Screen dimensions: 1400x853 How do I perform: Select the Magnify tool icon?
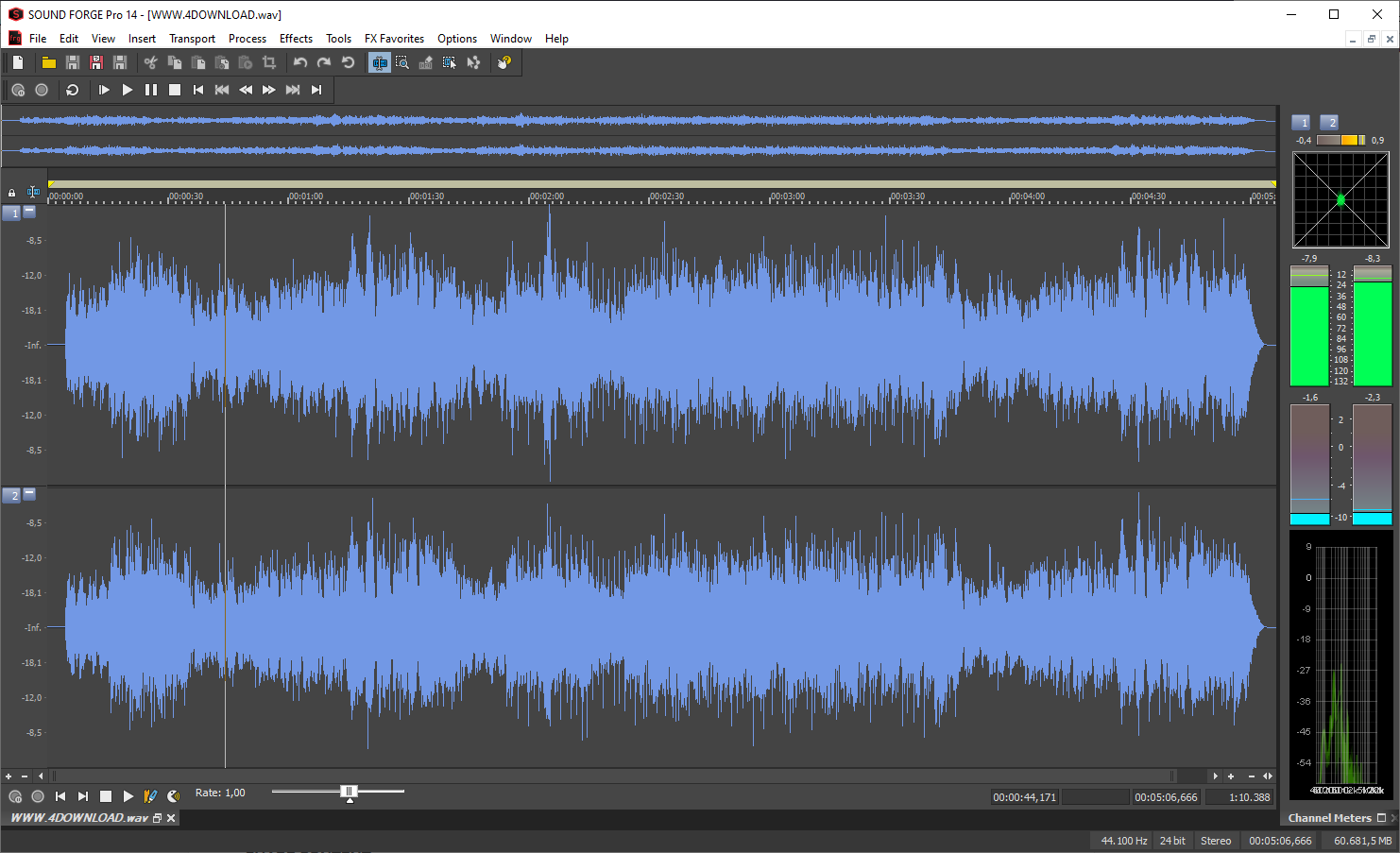(402, 62)
